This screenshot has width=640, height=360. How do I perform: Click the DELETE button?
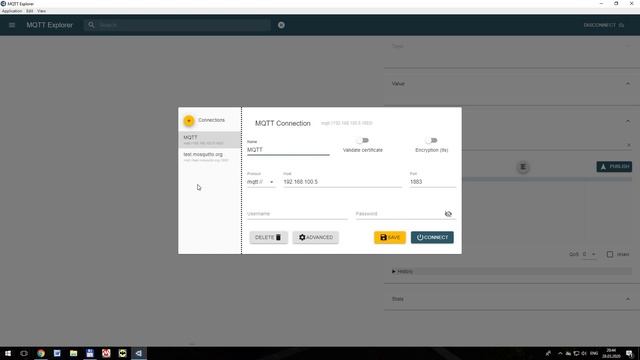coord(269,237)
